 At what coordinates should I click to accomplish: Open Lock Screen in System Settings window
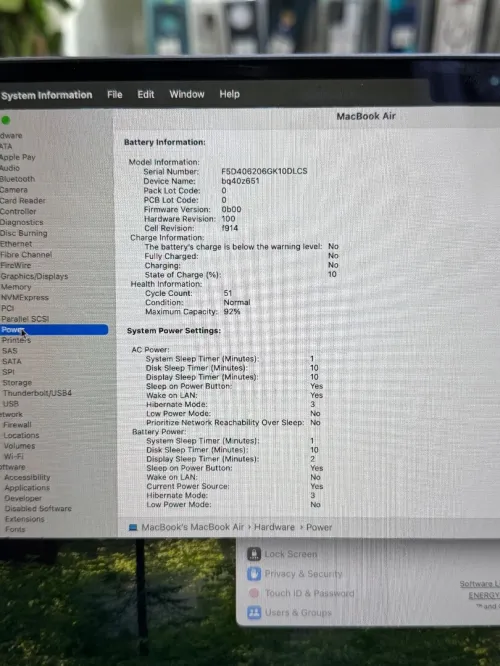point(282,554)
